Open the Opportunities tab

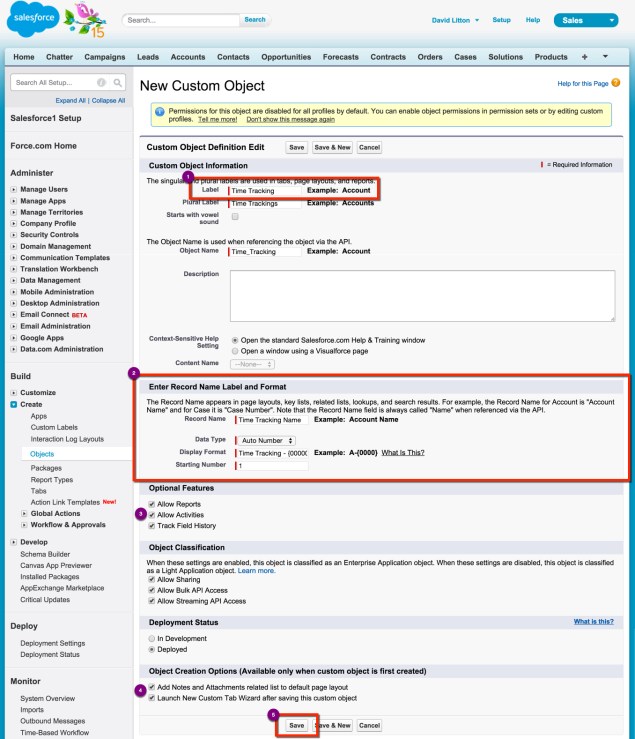[286, 57]
